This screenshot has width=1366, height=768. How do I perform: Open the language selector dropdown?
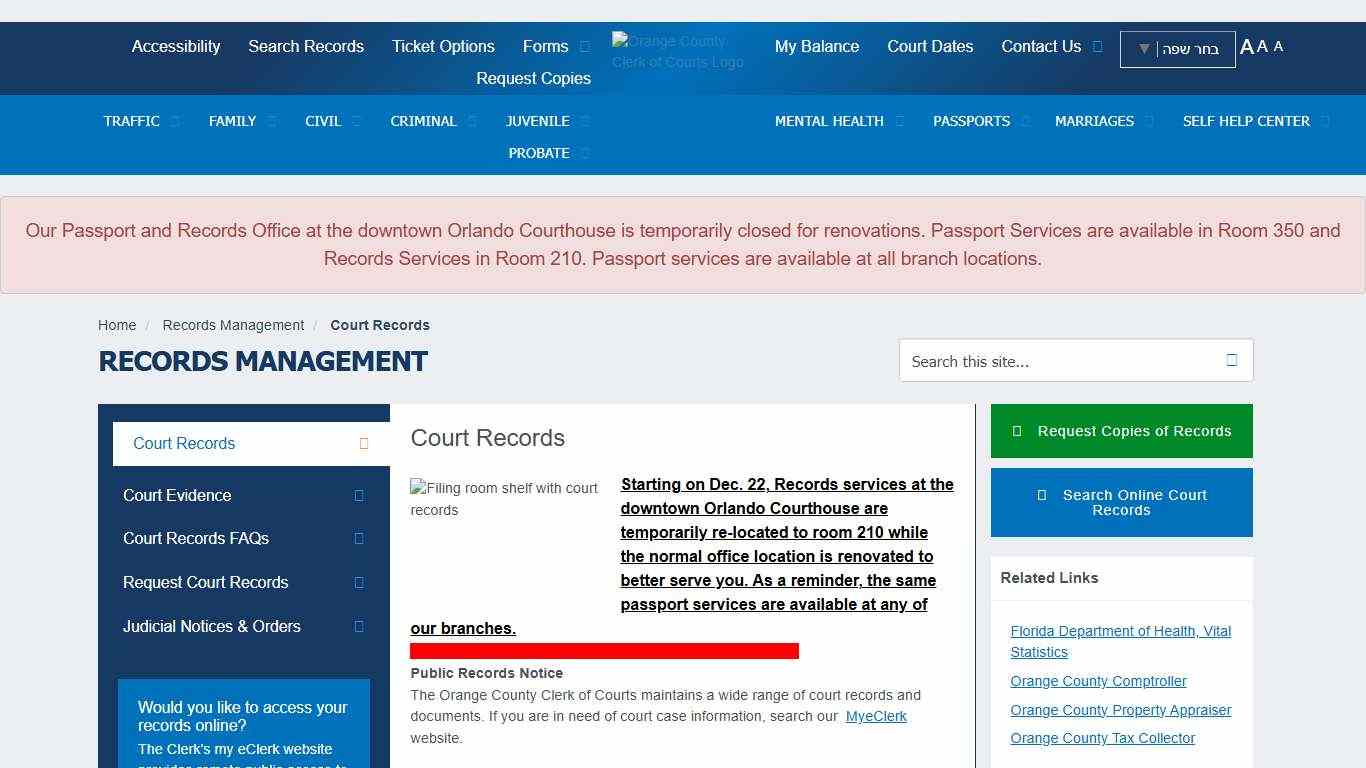coord(1177,49)
